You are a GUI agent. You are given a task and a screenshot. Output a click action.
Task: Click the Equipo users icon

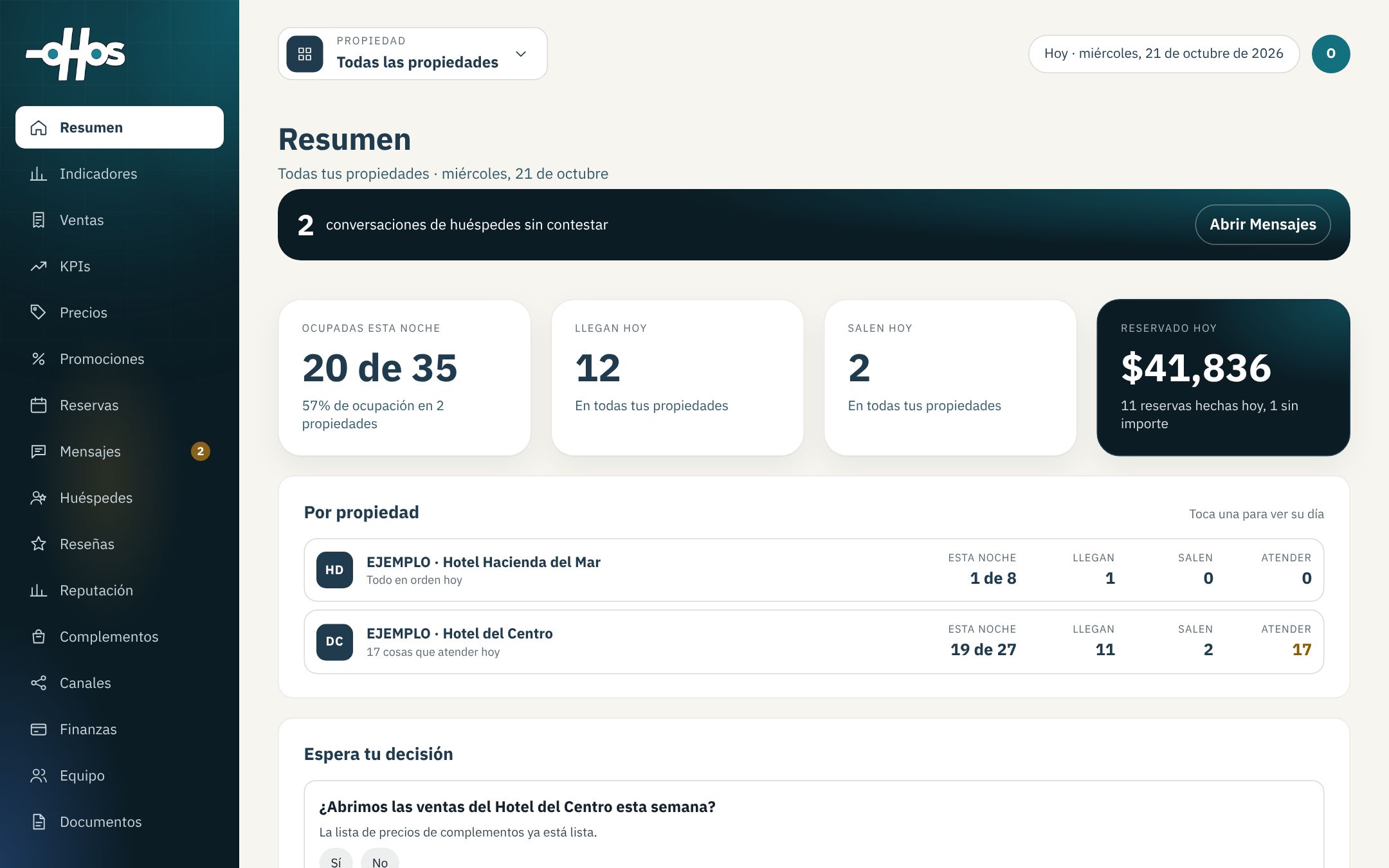tap(39, 775)
